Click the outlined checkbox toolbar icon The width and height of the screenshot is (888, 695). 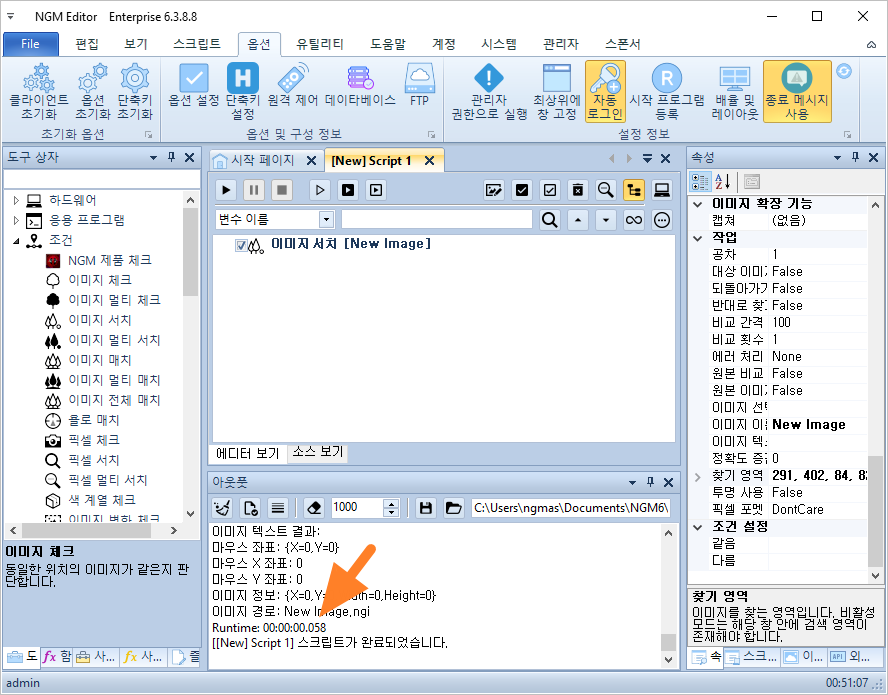click(x=549, y=190)
